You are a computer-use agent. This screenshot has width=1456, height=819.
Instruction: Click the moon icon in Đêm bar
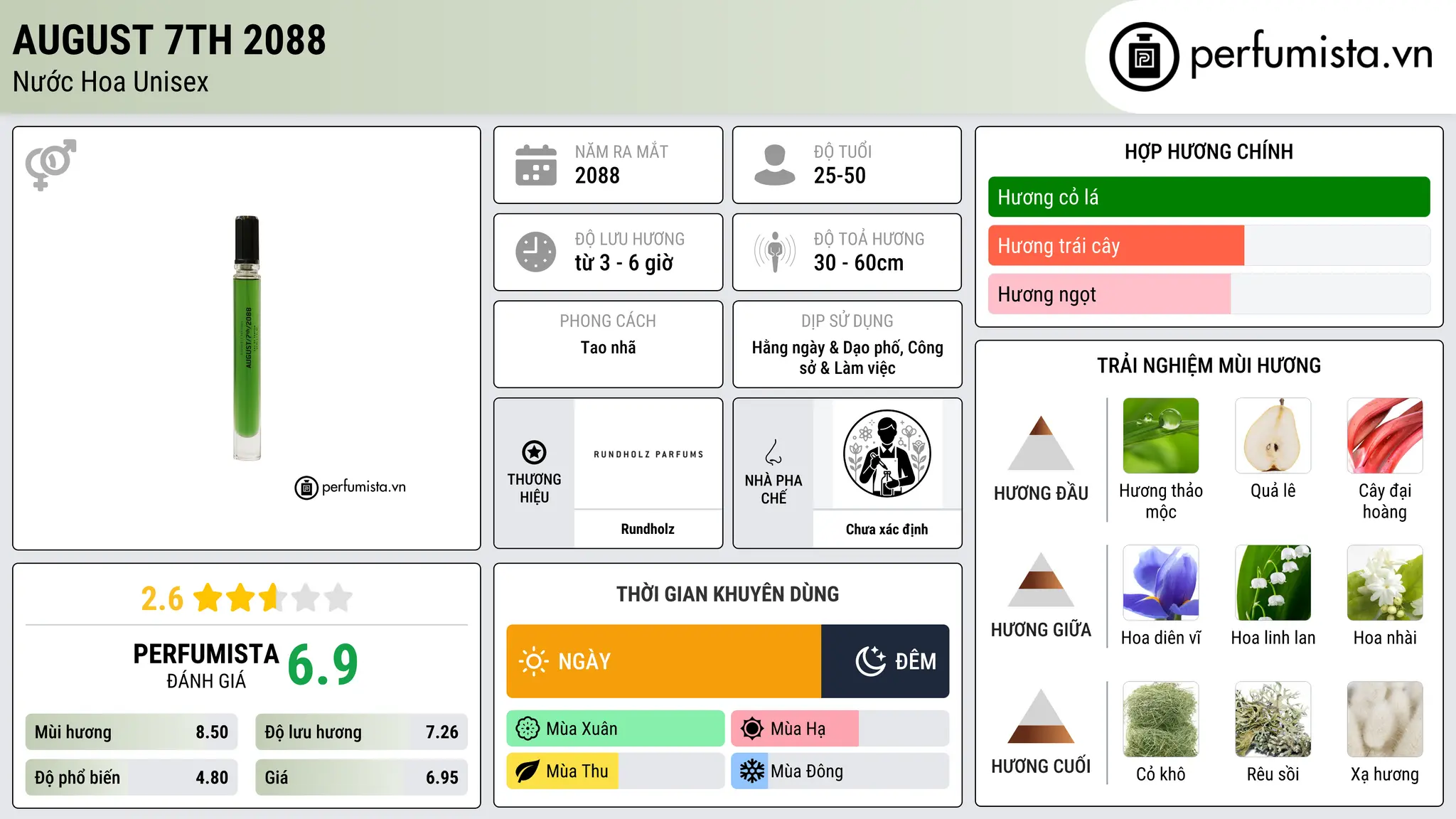871,661
